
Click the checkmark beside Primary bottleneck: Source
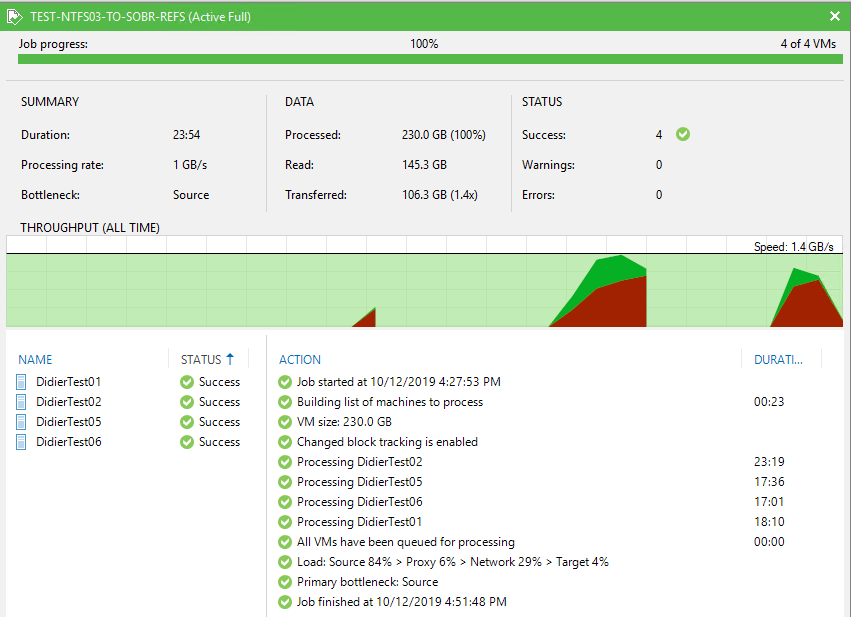coord(285,581)
